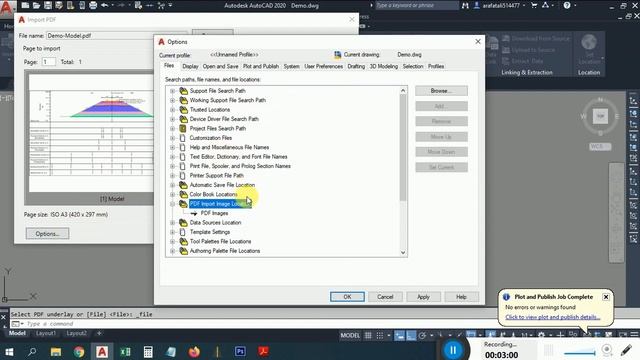Screen dimensions: 640x360
Task: Expand Device Driver File Search Path node
Action: coord(172,119)
